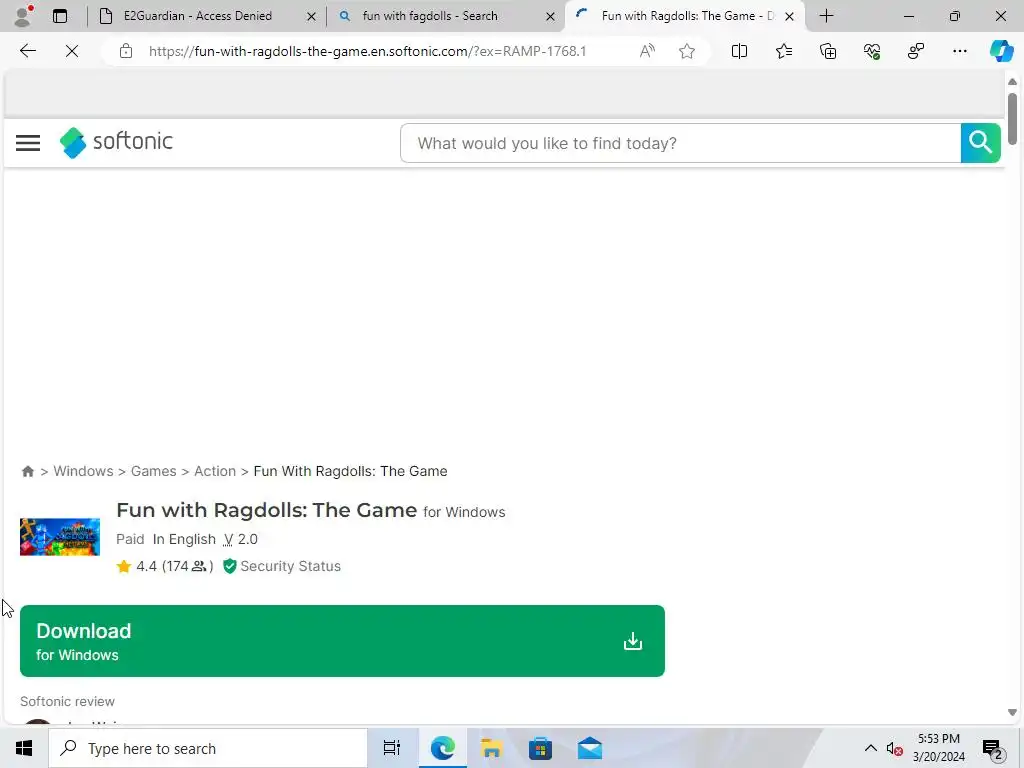Screen dimensions: 1024x768
Task: Close the E2Guardian tab
Action: [x=312, y=16]
